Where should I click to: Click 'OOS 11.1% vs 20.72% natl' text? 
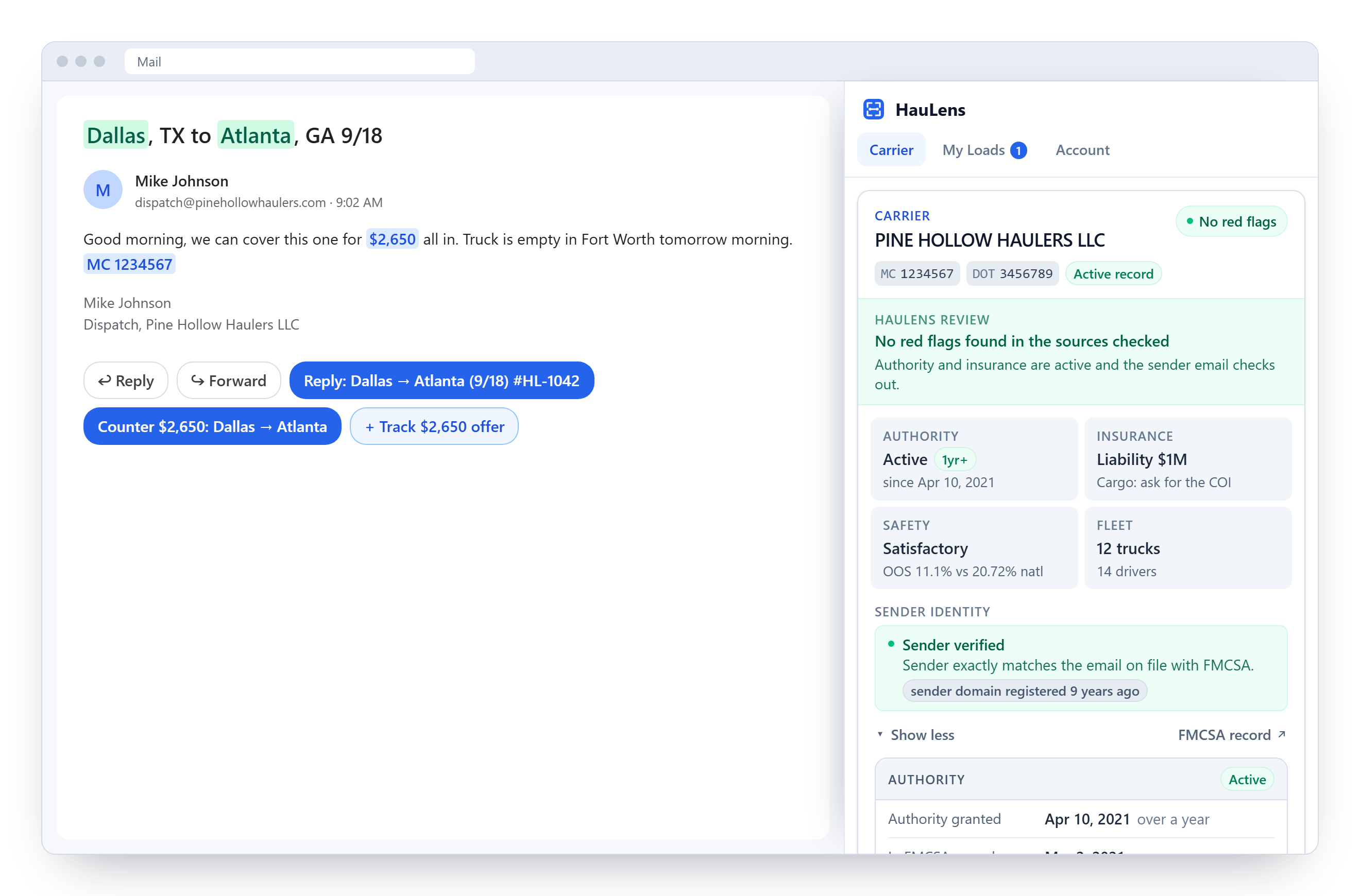(963, 572)
